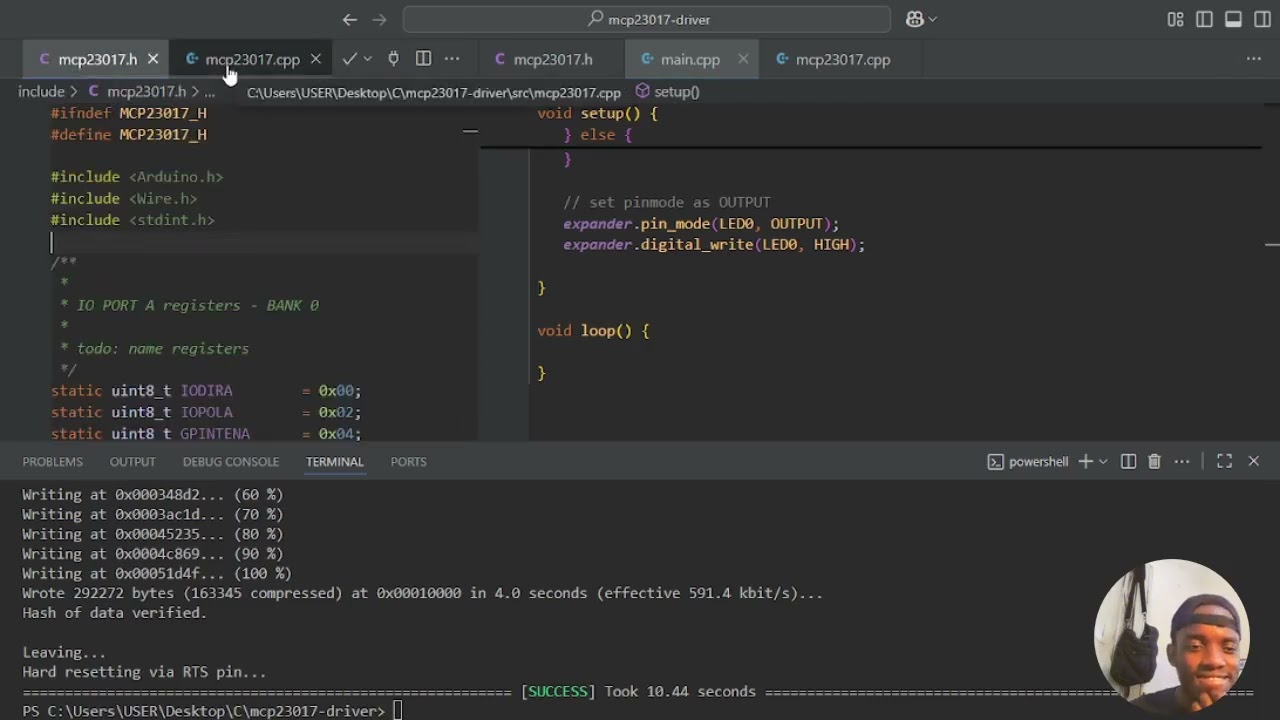This screenshot has width=1280, height=720.
Task: Click '// set pinmode as OUTPUT' comment
Action: point(667,202)
